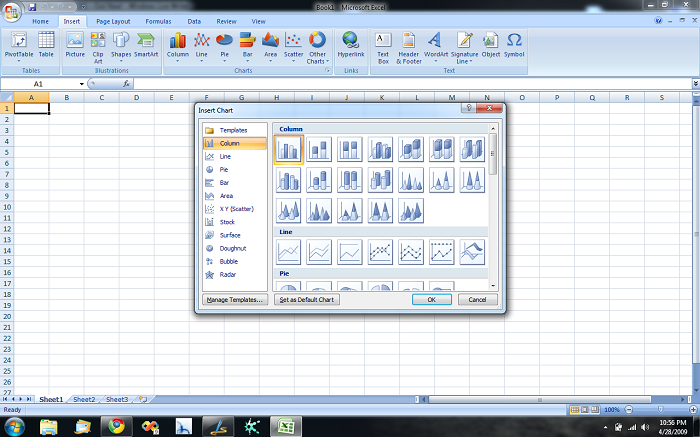Screen dimensions: 700x437
Task: Open Windows Explorer folder on taskbar
Action: (48, 426)
